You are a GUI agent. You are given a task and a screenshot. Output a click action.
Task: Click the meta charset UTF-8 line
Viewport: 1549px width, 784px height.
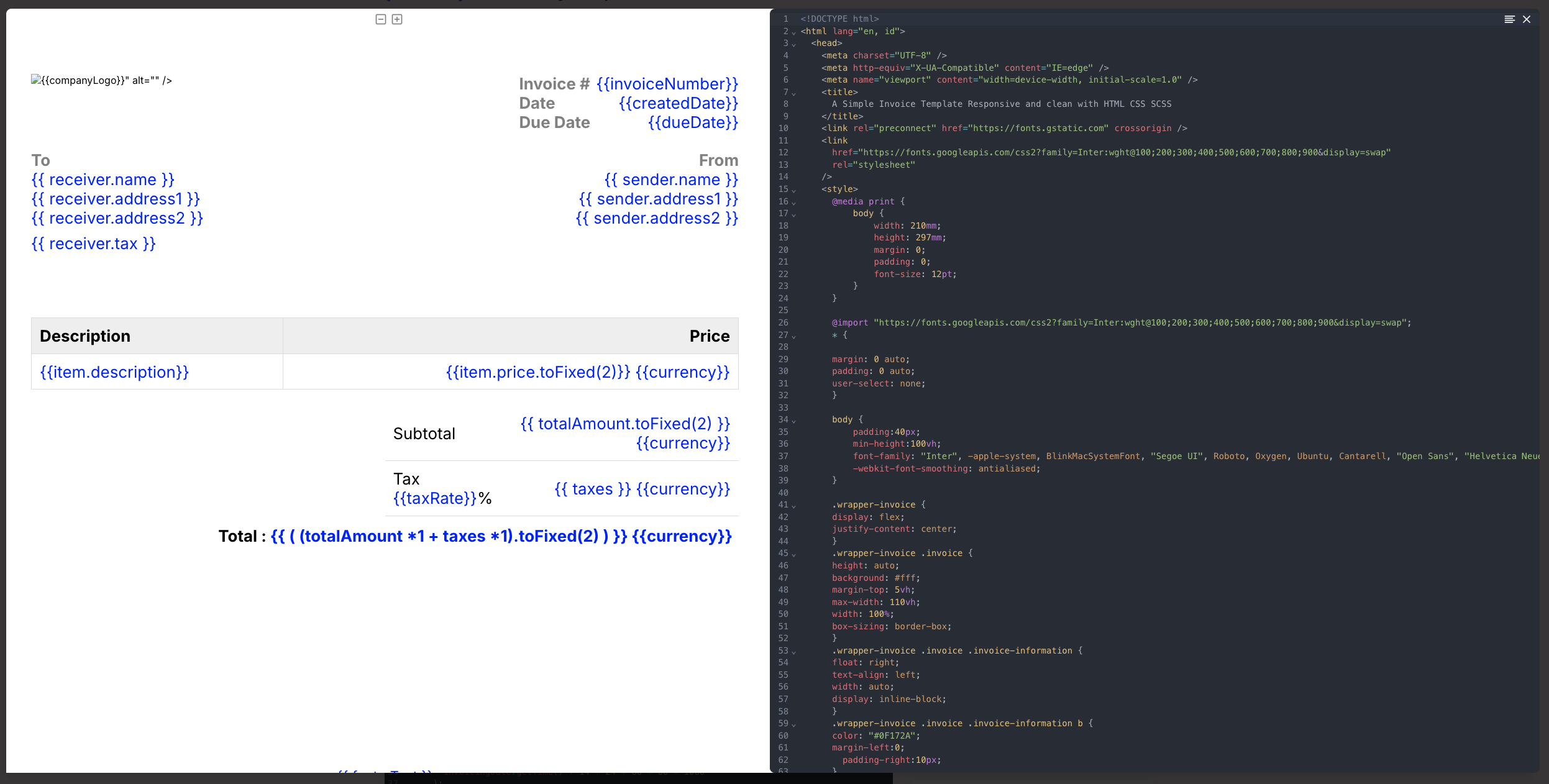click(884, 56)
